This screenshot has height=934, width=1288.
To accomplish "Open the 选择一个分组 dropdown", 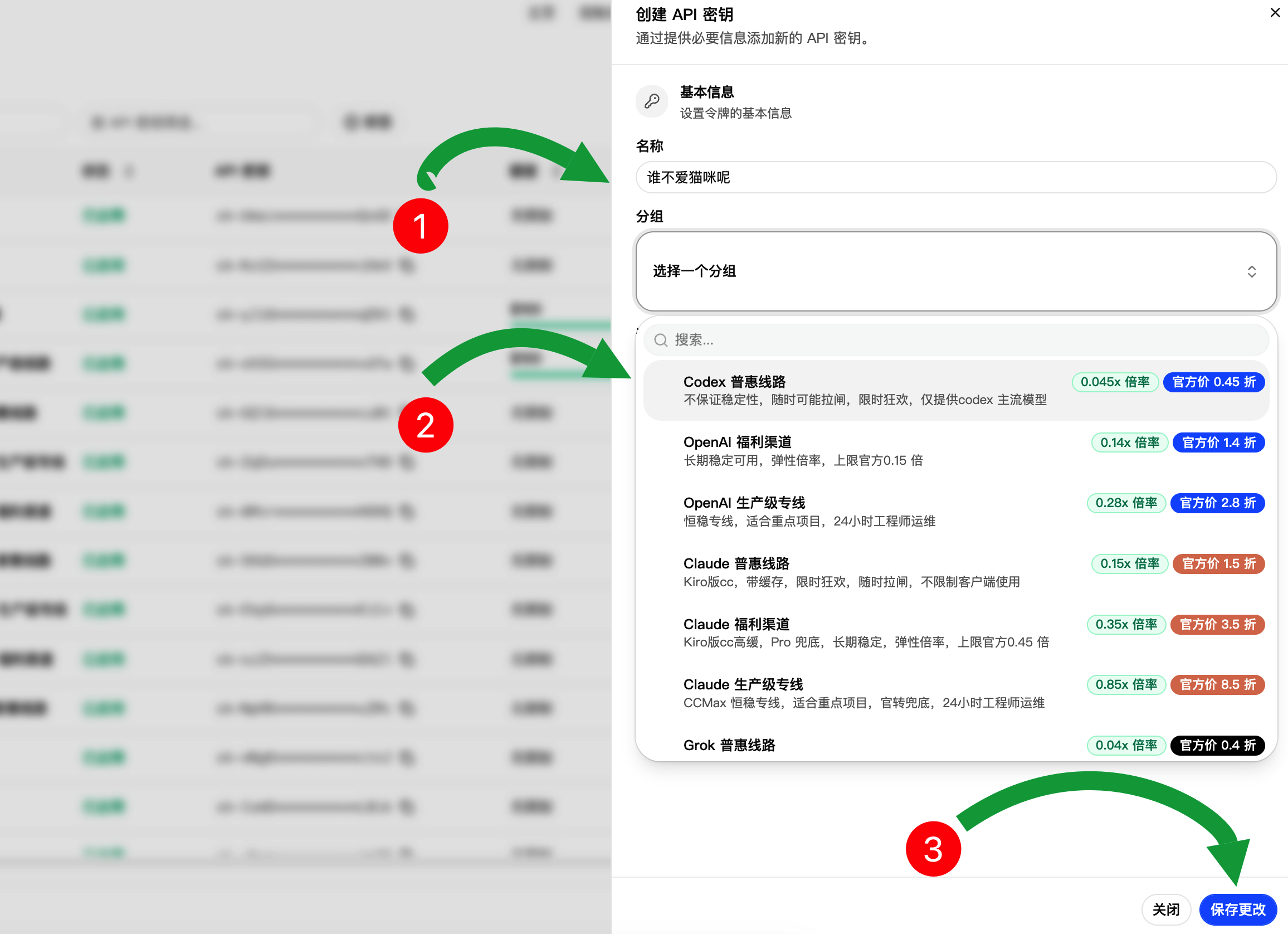I will click(x=956, y=271).
